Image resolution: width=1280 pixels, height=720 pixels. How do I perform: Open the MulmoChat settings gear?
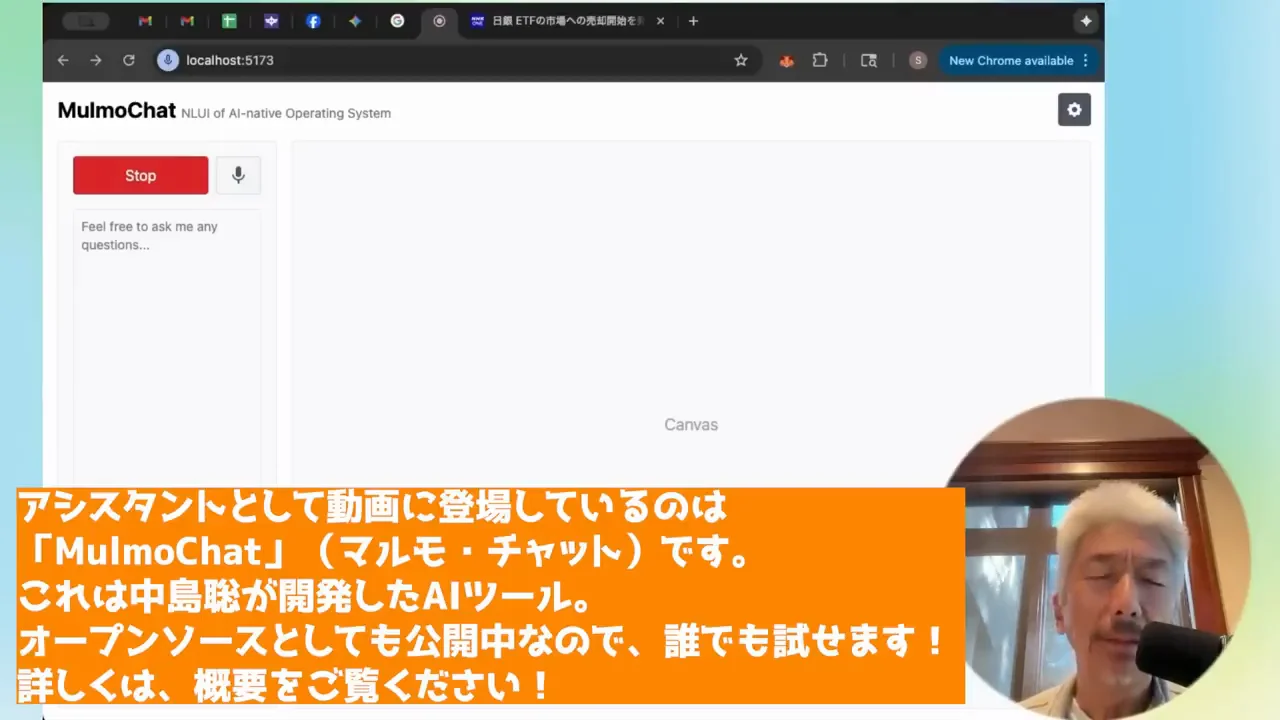[1074, 110]
